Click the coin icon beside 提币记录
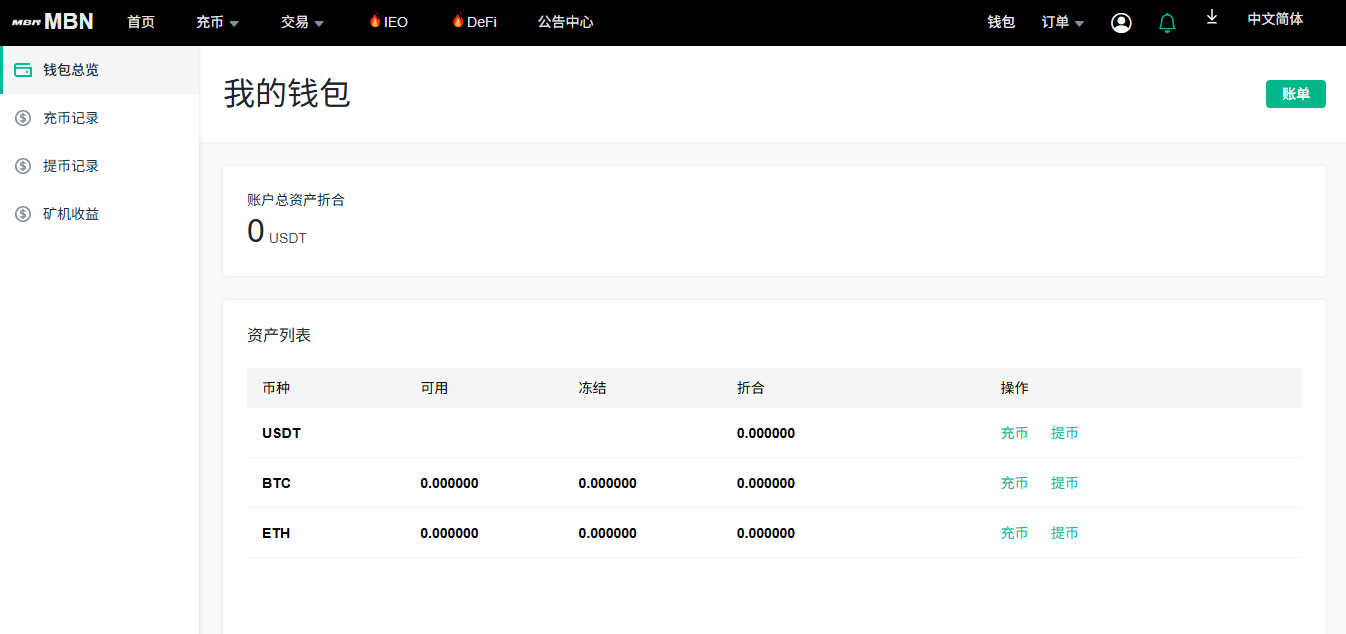This screenshot has width=1346, height=634. (x=23, y=166)
